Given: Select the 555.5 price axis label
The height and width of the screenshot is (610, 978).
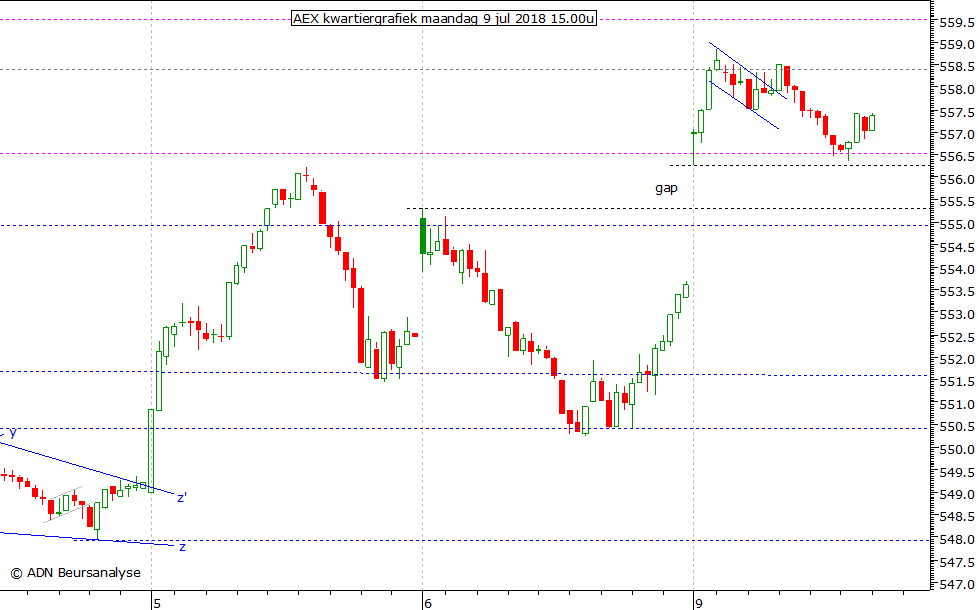Looking at the screenshot, I should (957, 202).
